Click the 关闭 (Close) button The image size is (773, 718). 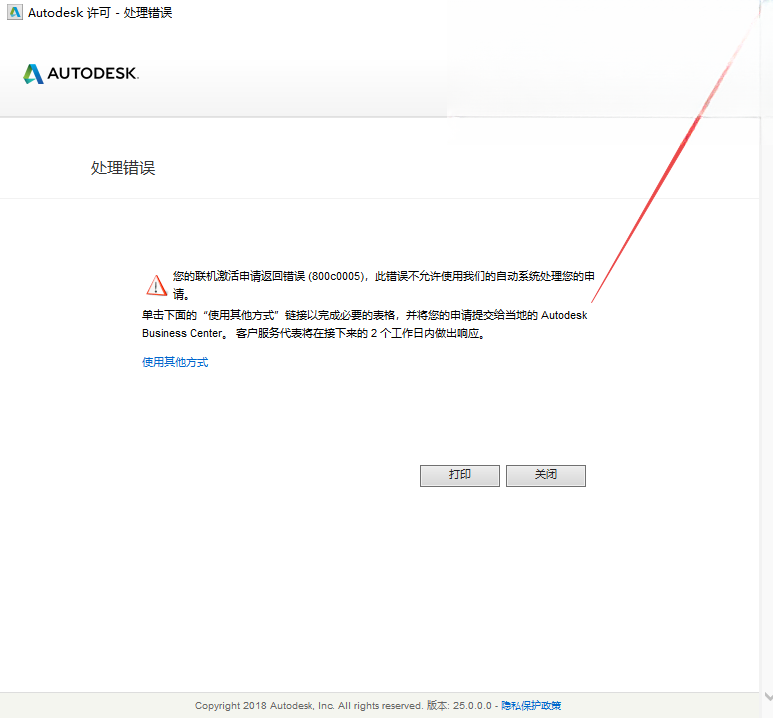[x=546, y=475]
